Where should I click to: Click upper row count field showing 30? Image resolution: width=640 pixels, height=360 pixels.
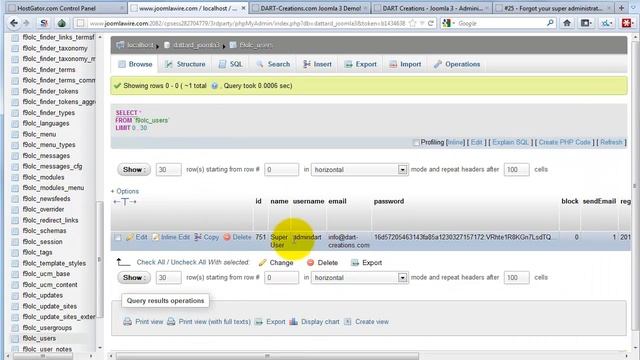(168, 169)
